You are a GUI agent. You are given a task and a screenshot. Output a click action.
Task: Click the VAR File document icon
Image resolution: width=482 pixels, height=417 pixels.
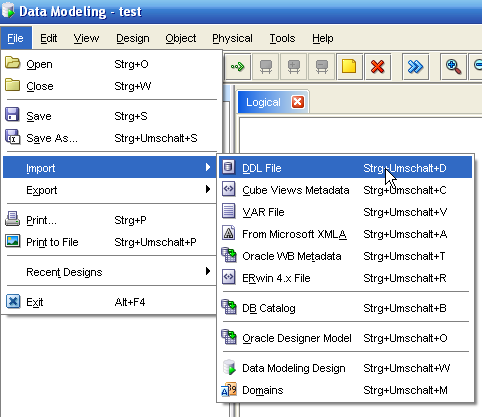click(229, 211)
